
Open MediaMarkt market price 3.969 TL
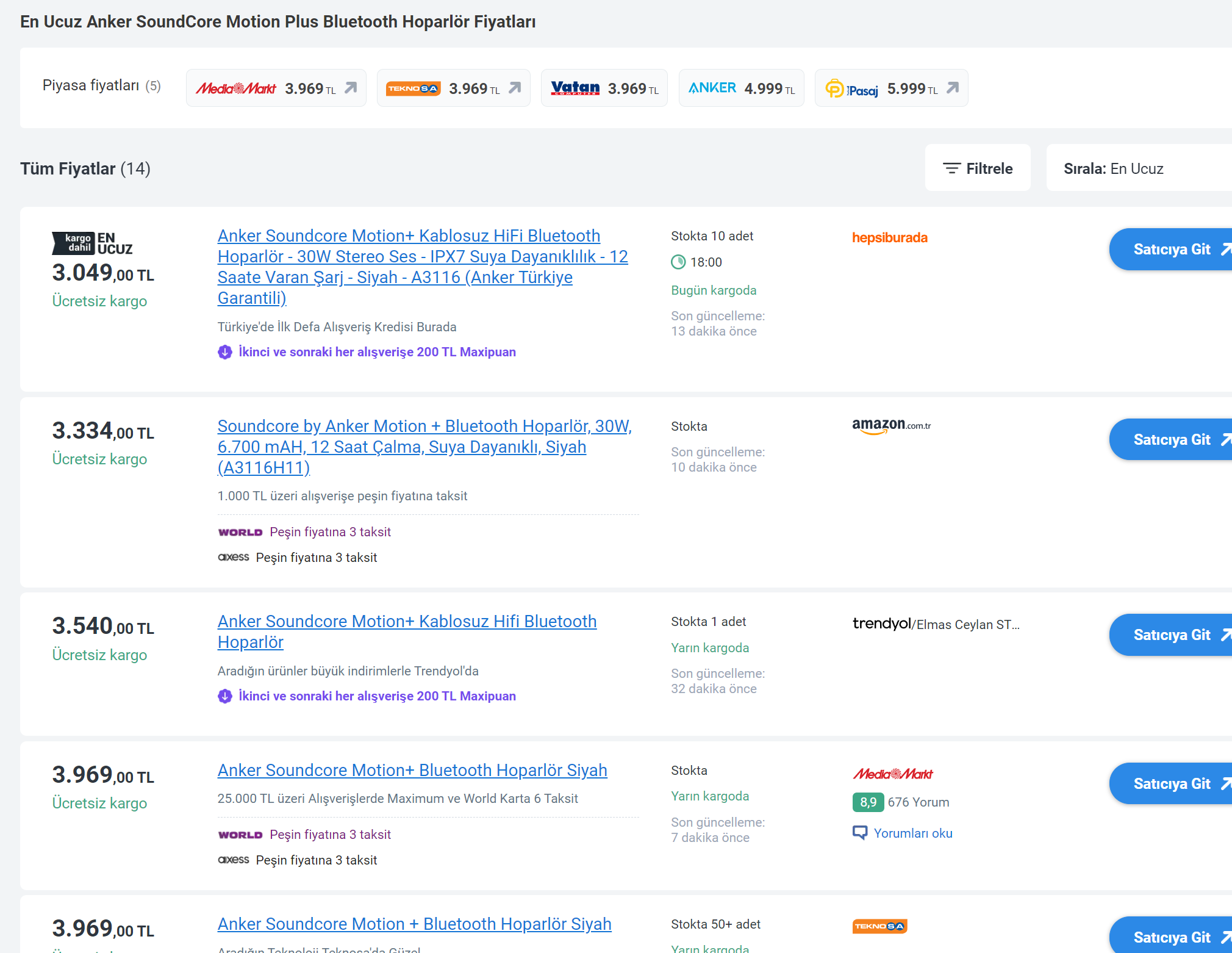(x=276, y=88)
